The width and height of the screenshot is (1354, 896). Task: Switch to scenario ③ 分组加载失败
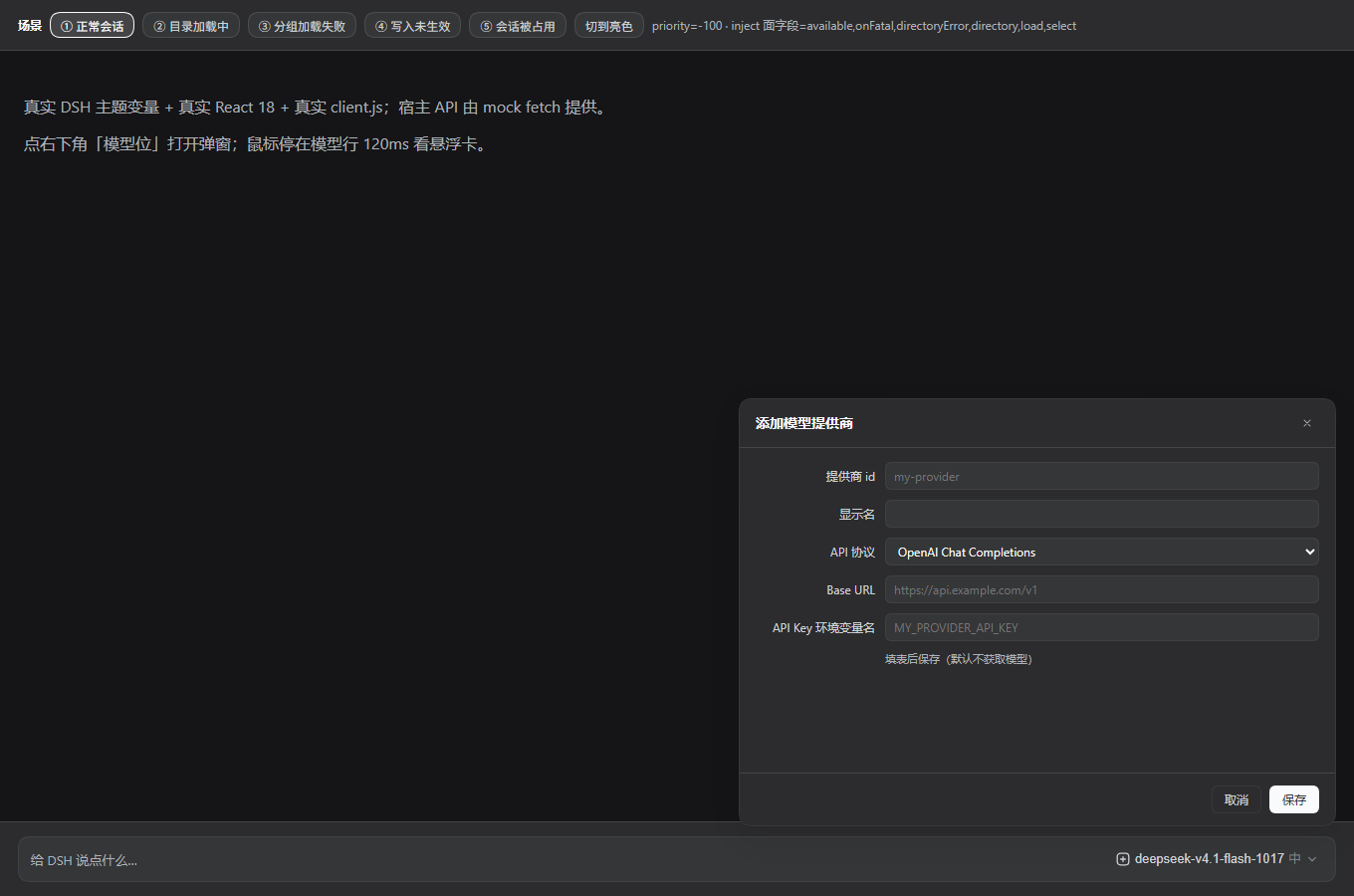302,26
